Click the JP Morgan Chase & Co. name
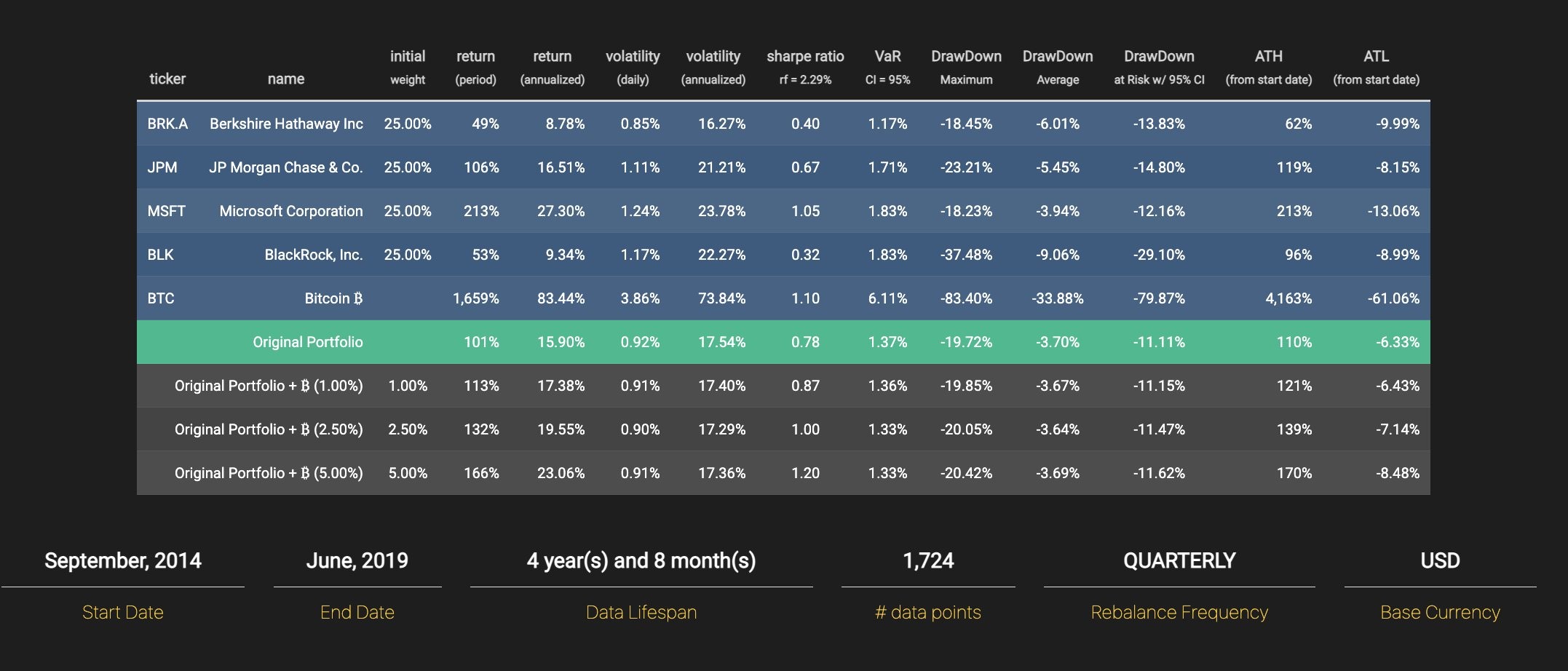1568x671 pixels. [x=286, y=167]
